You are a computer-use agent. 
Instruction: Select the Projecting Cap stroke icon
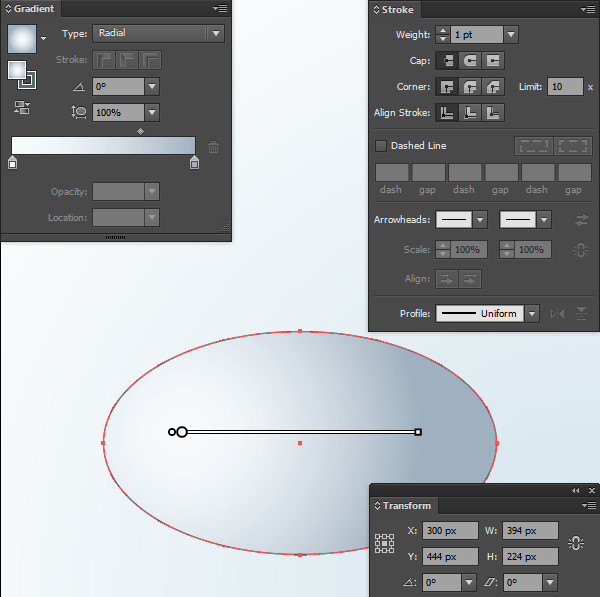(x=493, y=60)
